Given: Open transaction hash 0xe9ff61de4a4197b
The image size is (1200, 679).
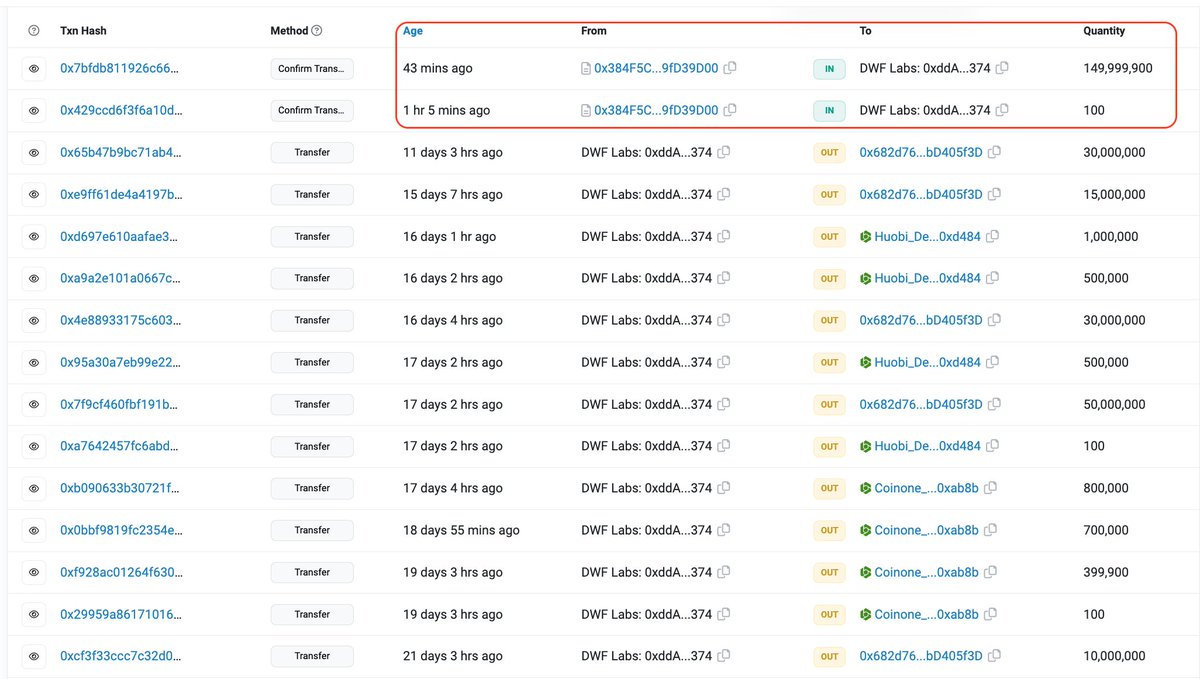Looking at the screenshot, I should pyautogui.click(x=121, y=194).
